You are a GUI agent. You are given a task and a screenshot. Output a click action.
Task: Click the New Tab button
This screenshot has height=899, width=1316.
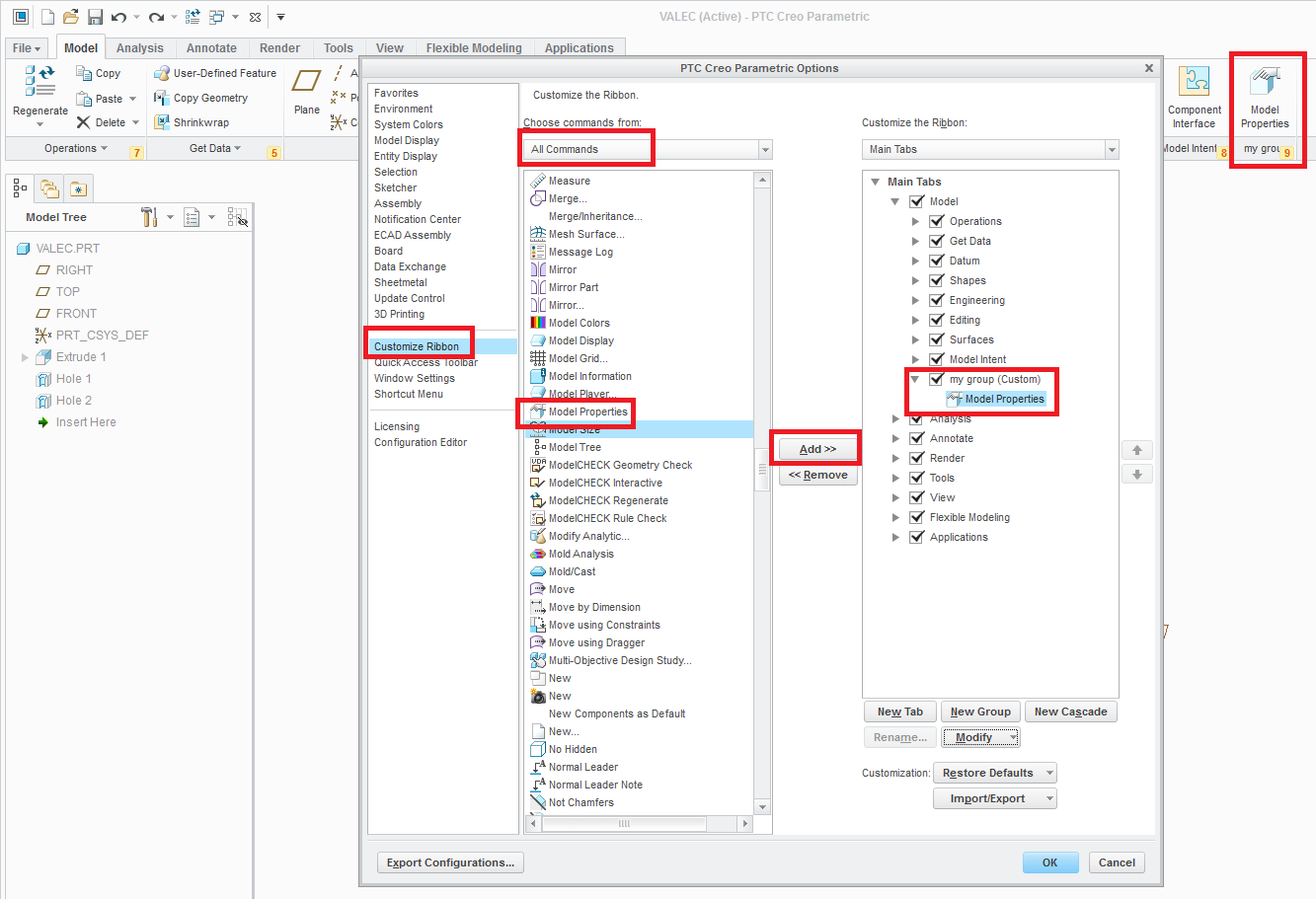[x=899, y=712]
